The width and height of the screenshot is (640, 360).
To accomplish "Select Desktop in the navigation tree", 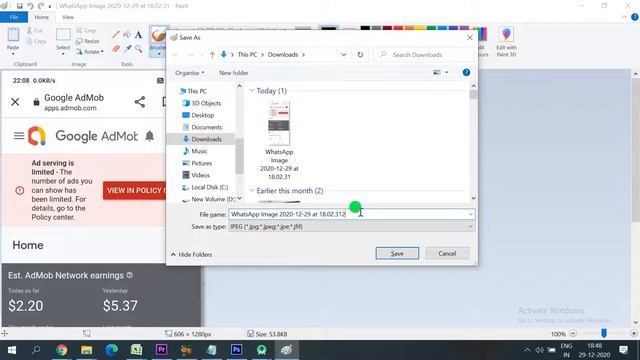I will pyautogui.click(x=198, y=115).
